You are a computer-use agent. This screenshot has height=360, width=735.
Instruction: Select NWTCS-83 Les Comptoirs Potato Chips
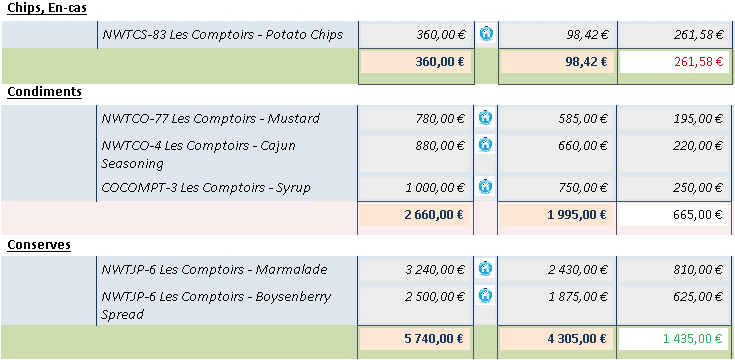(222, 34)
